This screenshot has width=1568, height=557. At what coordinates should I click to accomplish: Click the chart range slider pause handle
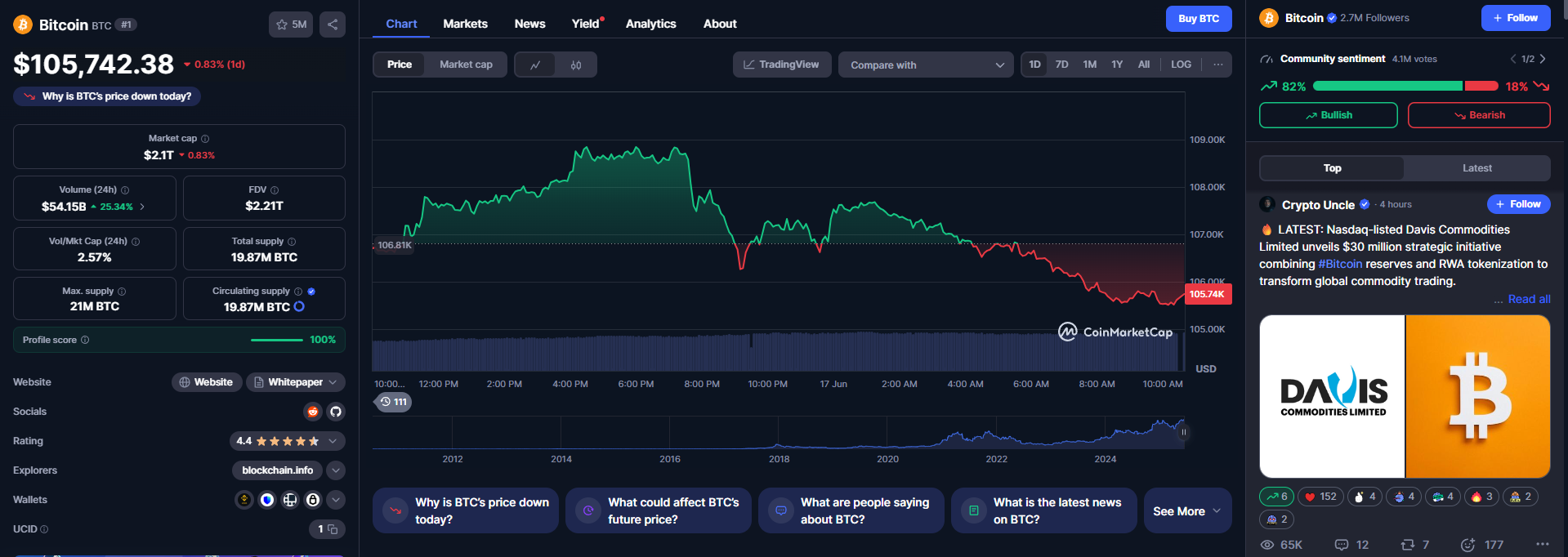pyautogui.click(x=1183, y=432)
